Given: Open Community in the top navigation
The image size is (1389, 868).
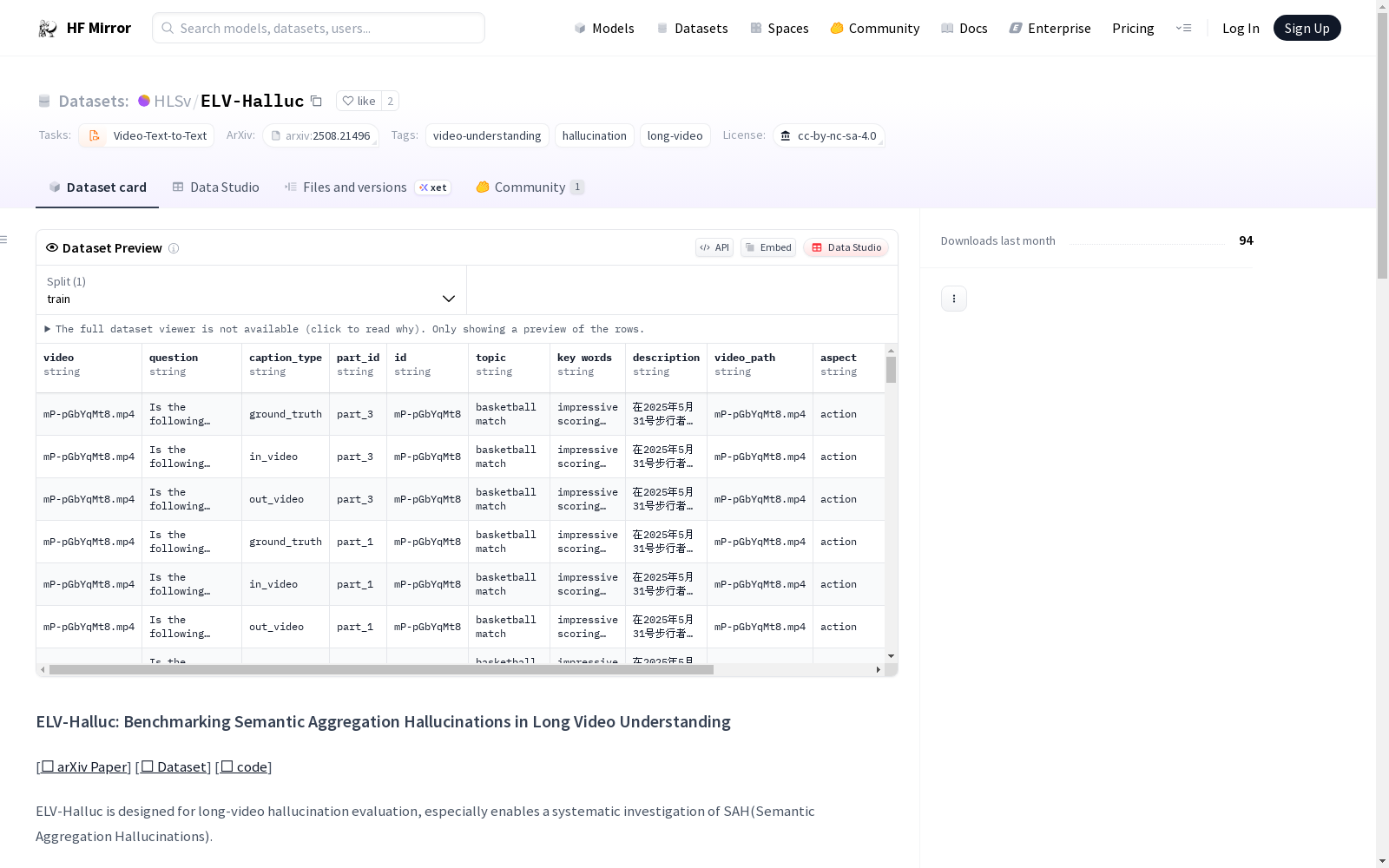Looking at the screenshot, I should coord(875,28).
